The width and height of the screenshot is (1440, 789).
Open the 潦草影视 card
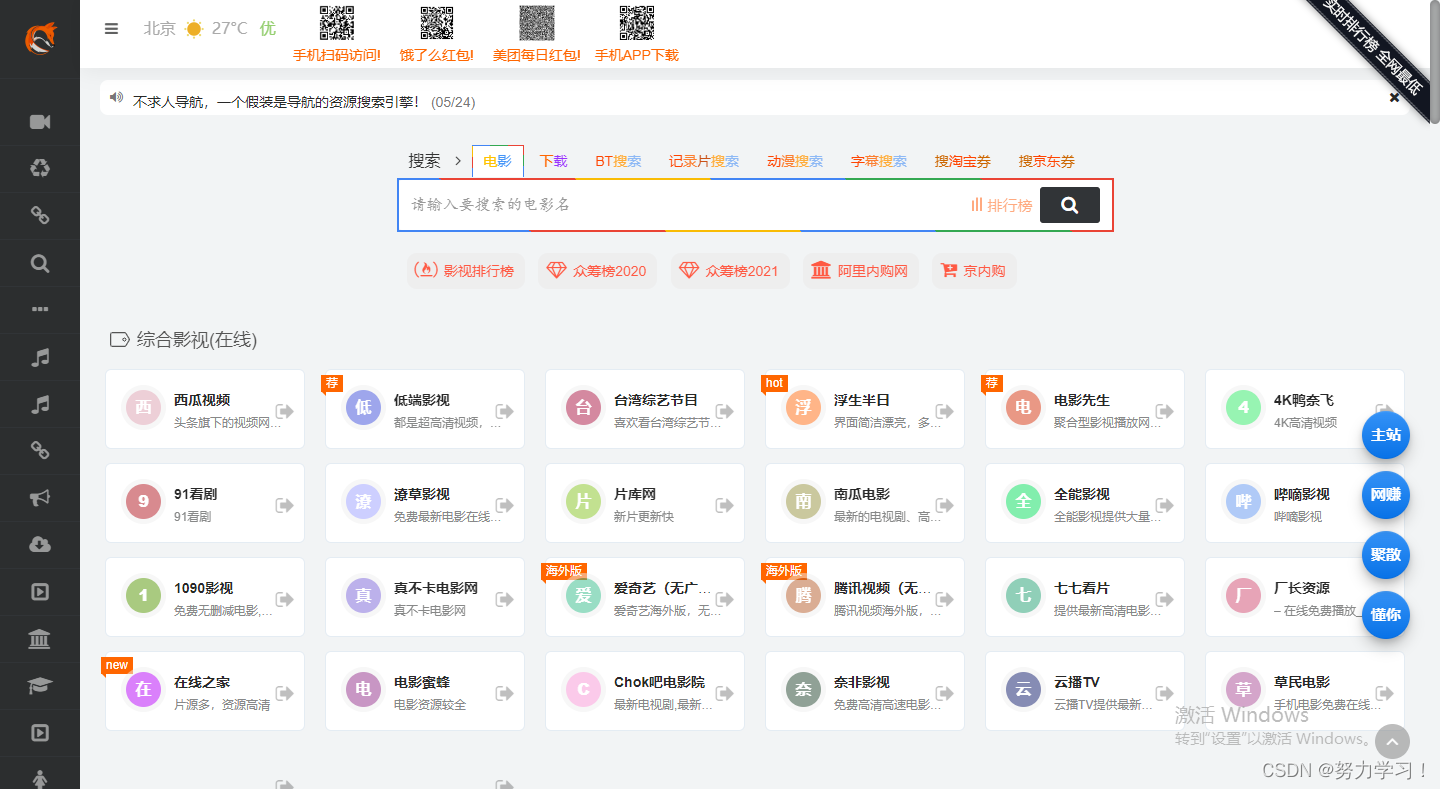[x=425, y=503]
